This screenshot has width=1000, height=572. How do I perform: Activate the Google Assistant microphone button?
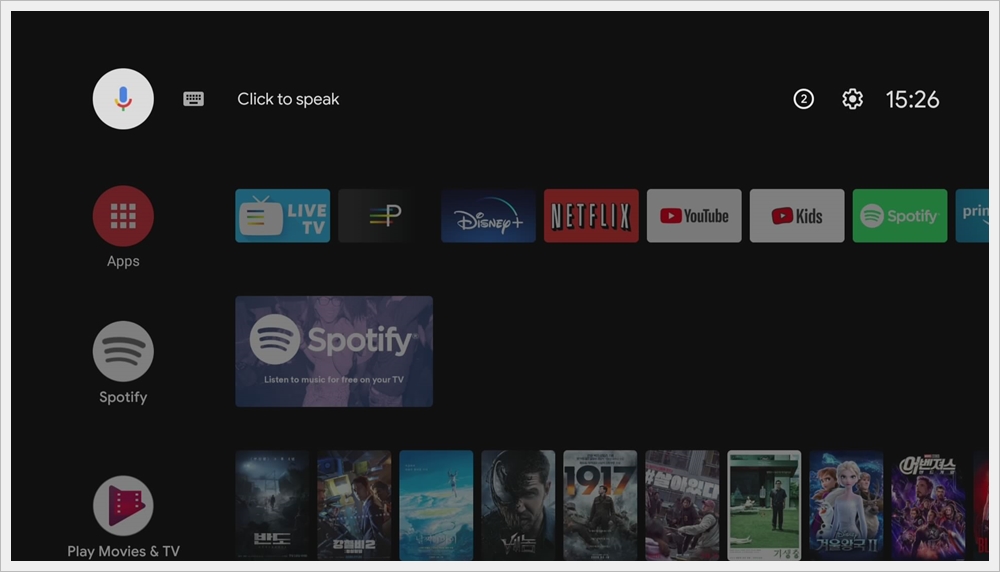(x=123, y=99)
